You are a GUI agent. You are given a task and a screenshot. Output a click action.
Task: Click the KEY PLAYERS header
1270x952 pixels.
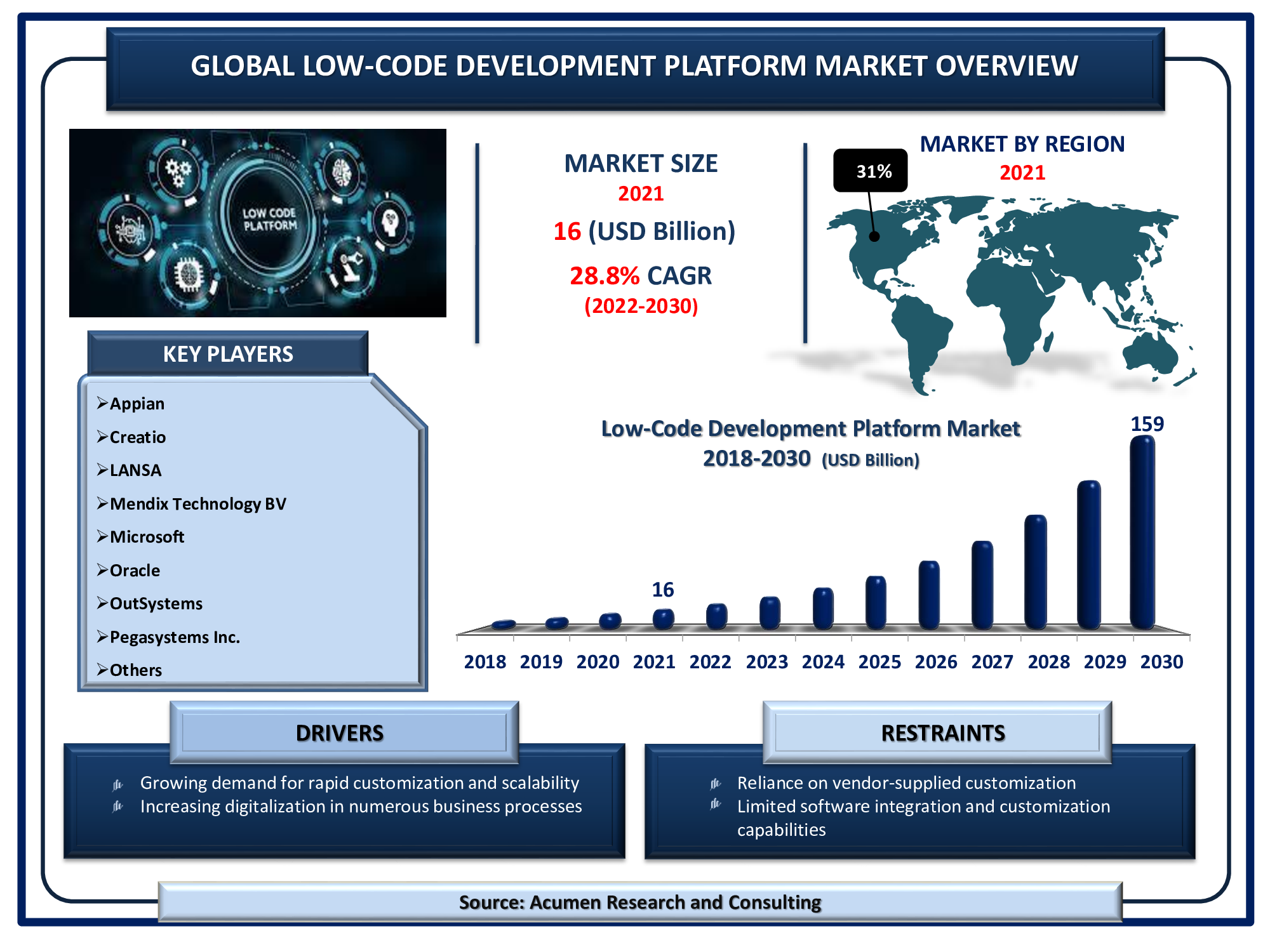pos(228,353)
